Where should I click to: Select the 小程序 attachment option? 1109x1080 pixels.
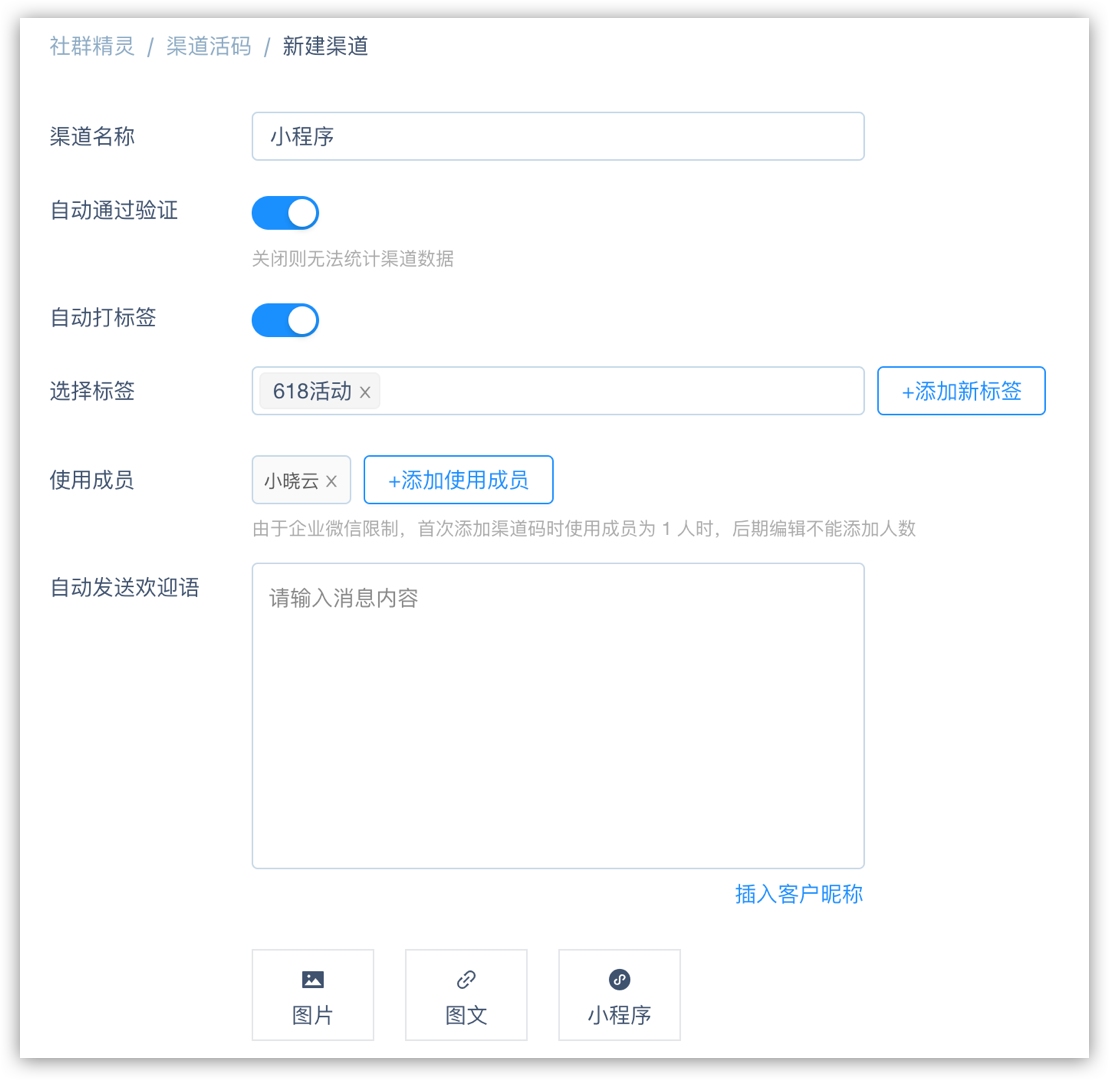point(620,994)
